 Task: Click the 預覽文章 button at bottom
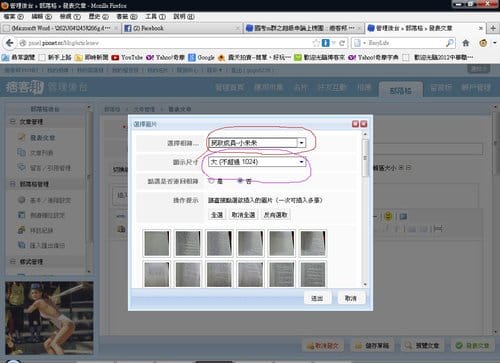(422, 346)
